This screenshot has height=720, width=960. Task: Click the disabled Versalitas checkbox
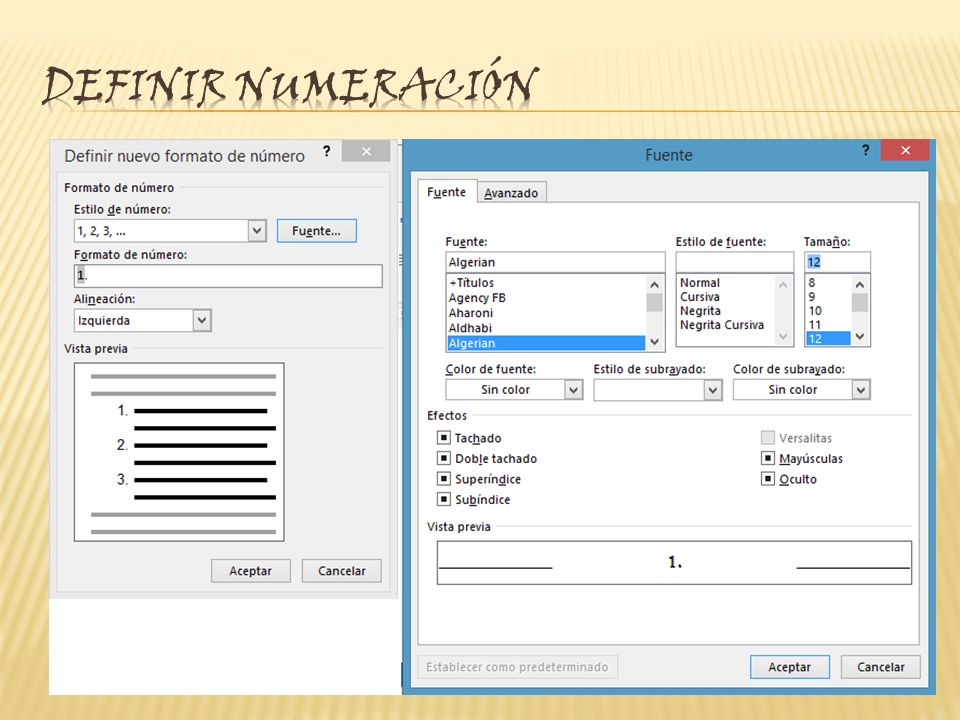click(768, 438)
